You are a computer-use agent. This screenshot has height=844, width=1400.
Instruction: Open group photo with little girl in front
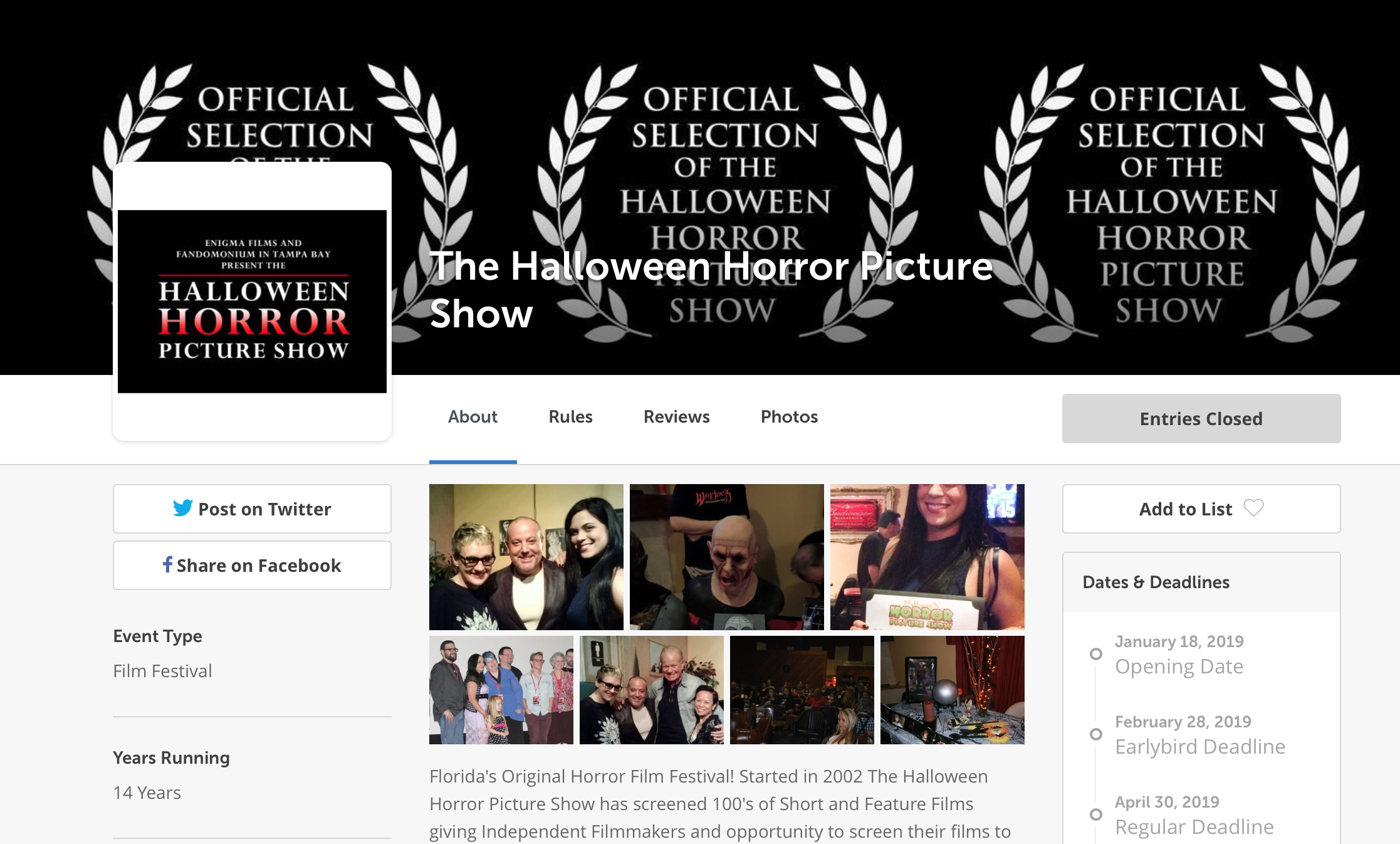(501, 690)
